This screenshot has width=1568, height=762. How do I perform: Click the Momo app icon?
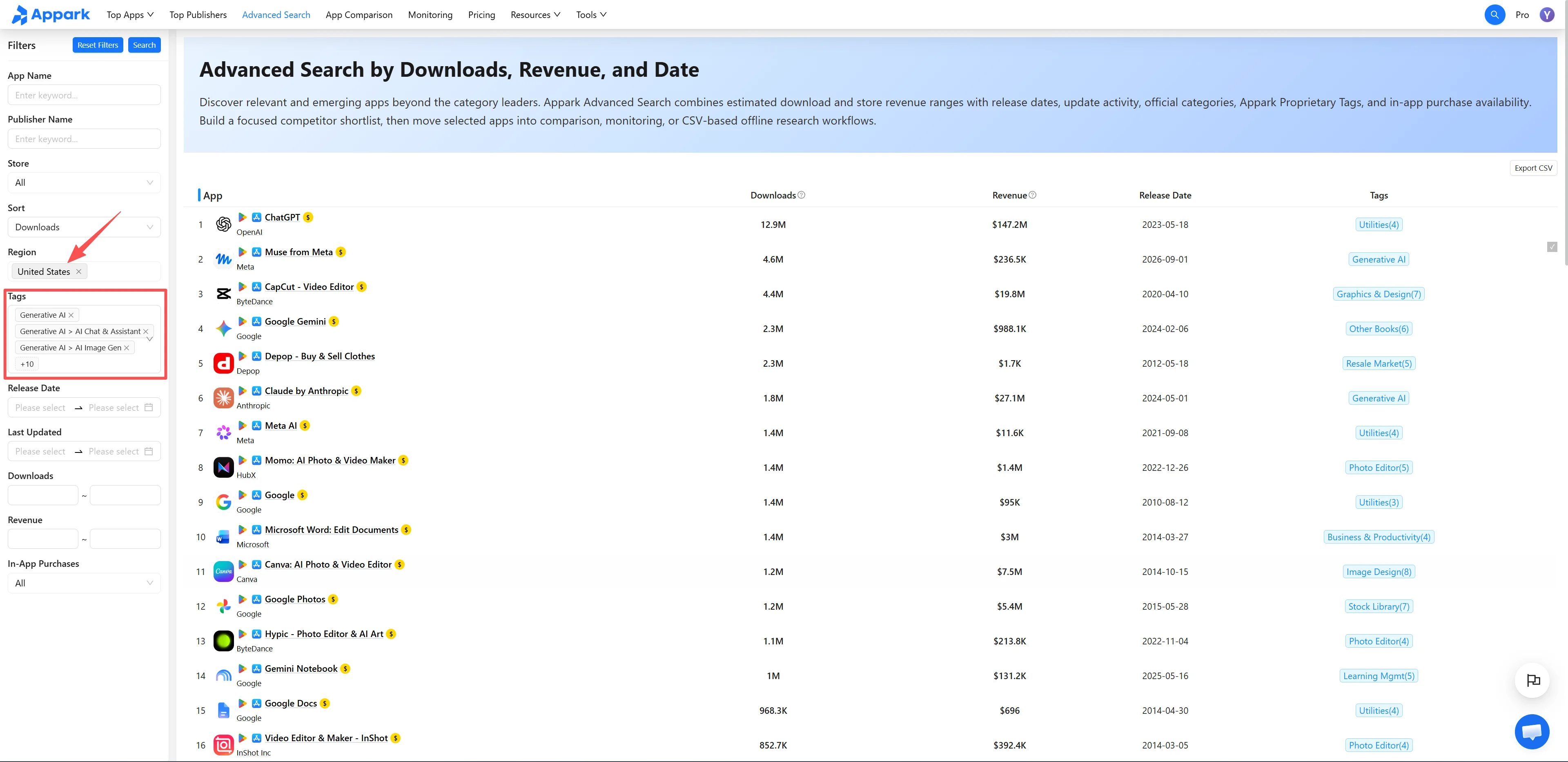point(223,468)
